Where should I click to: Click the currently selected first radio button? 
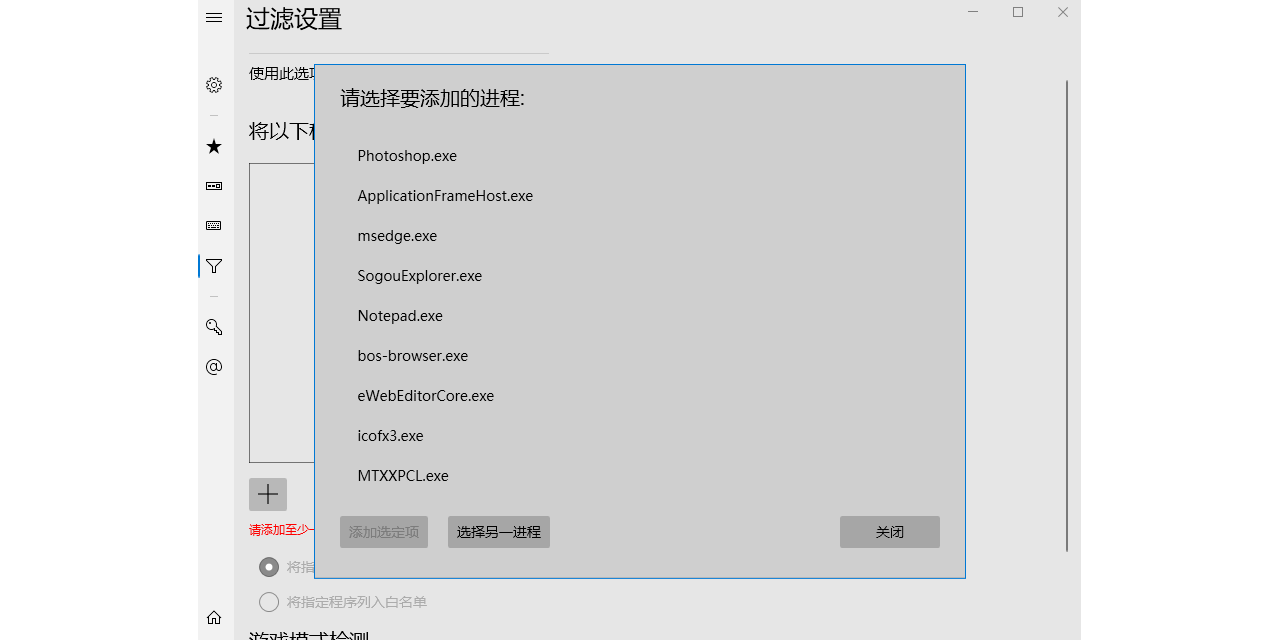[x=268, y=566]
